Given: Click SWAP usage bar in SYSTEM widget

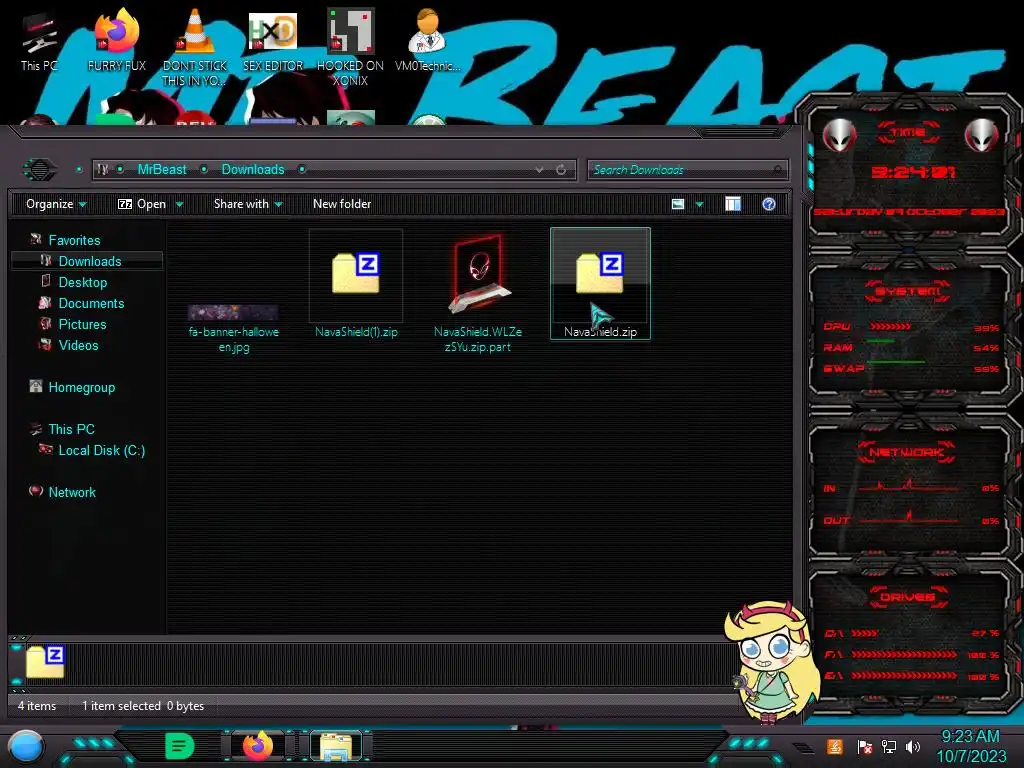Looking at the screenshot, I should [895, 362].
